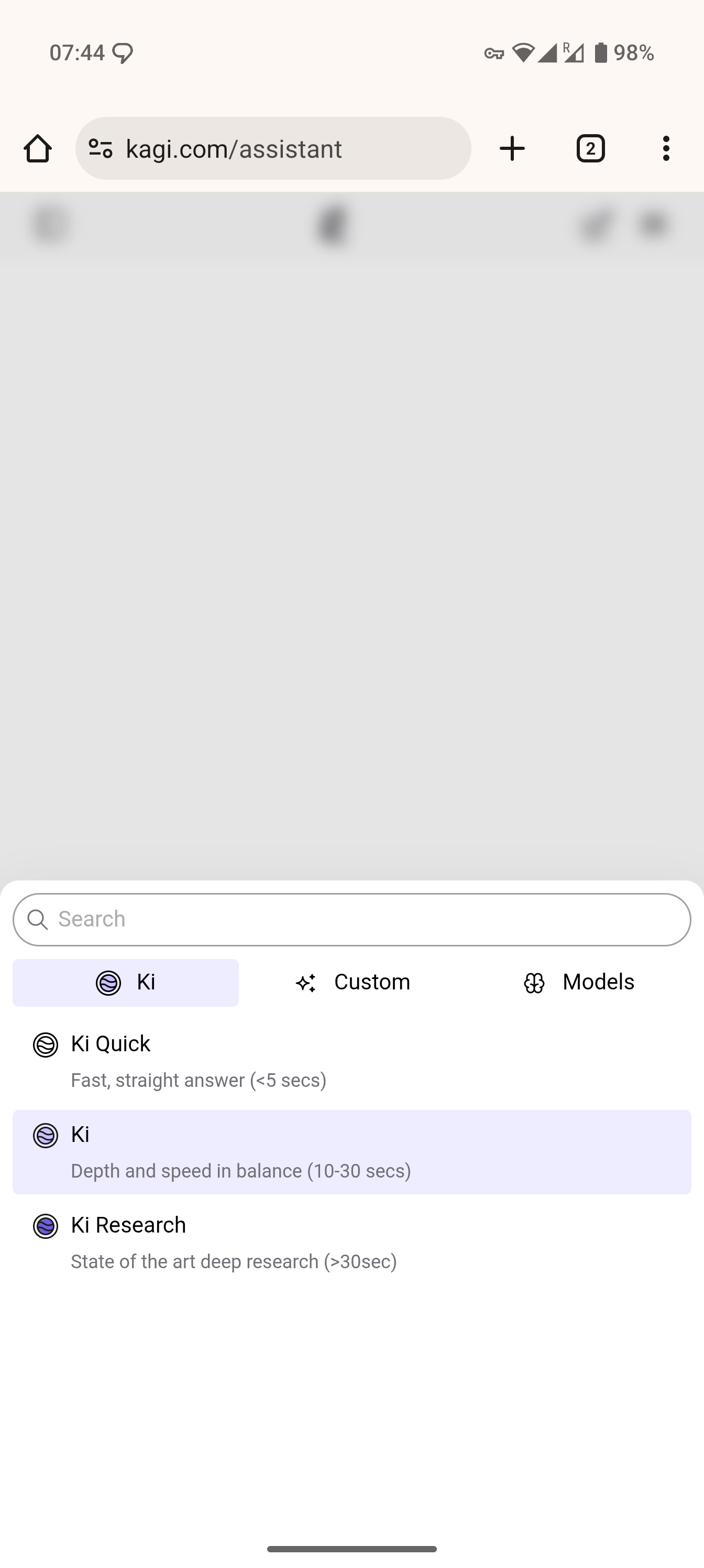Focus the model Search input field

coord(365,920)
